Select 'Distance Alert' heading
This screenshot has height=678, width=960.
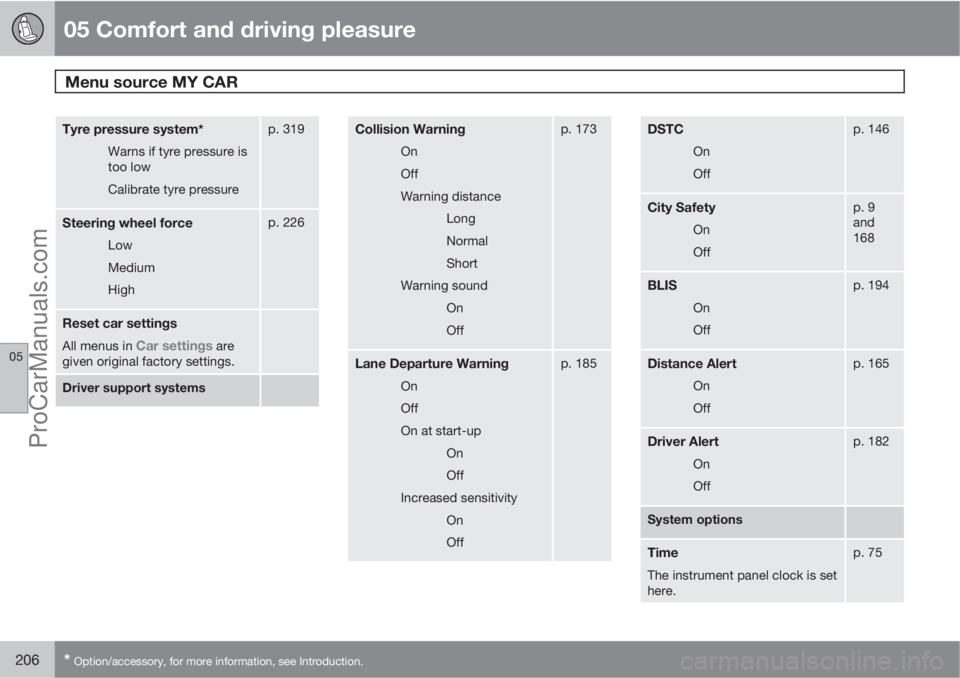point(692,364)
